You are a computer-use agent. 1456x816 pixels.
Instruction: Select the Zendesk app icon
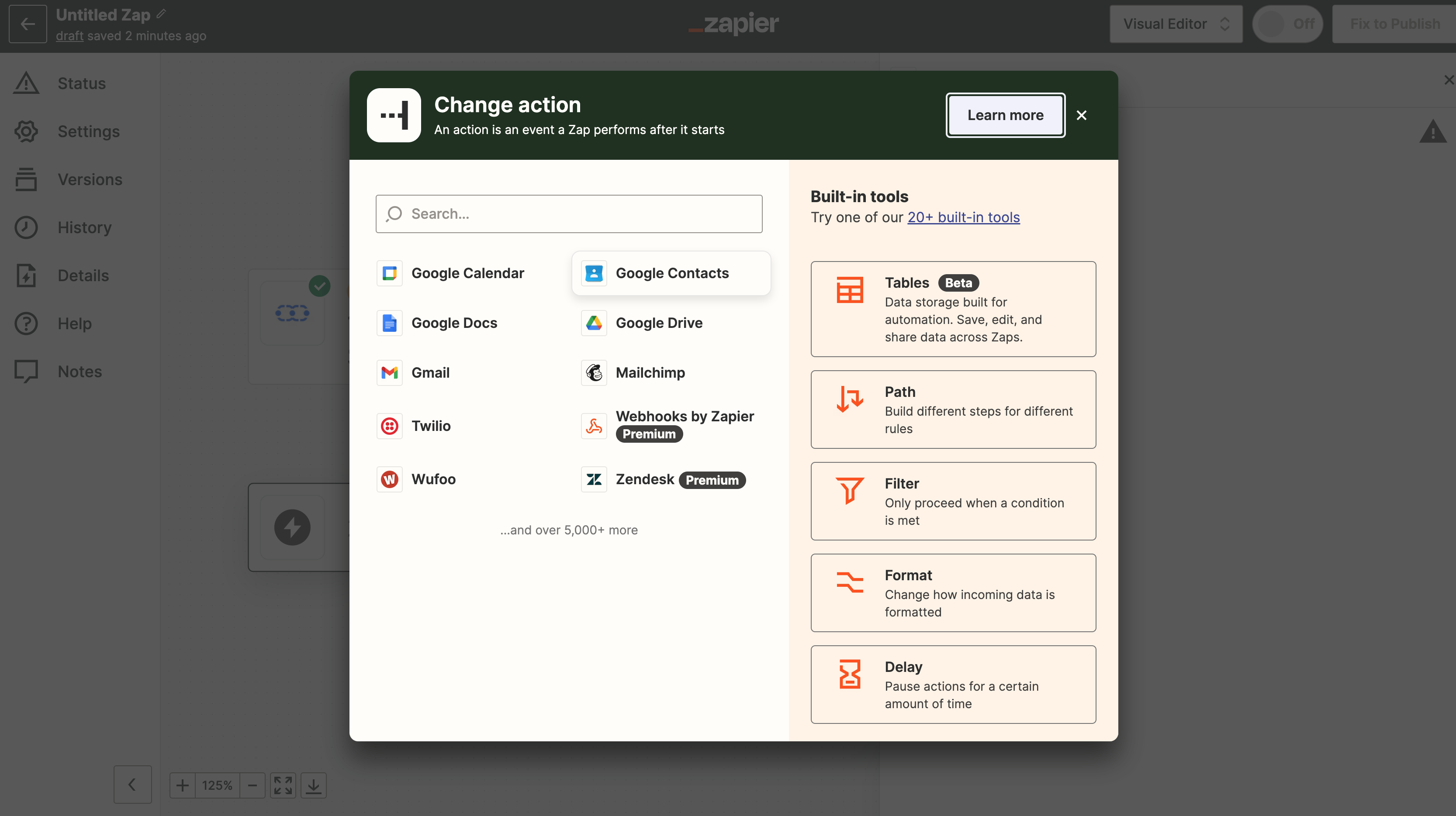pos(594,479)
